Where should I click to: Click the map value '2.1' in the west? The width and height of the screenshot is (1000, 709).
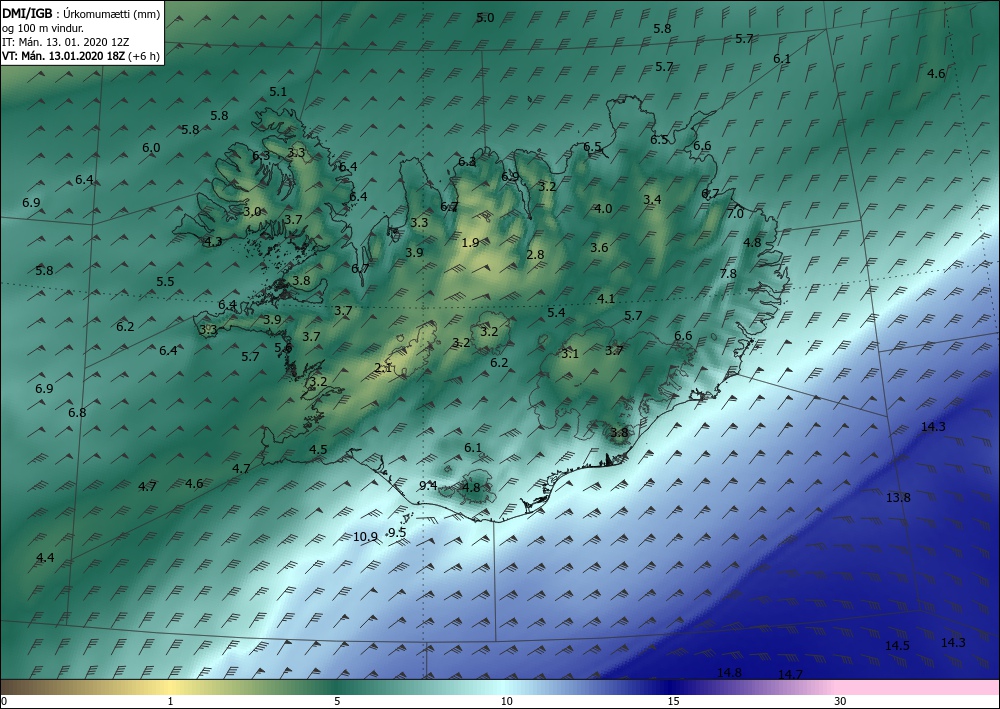383,368
